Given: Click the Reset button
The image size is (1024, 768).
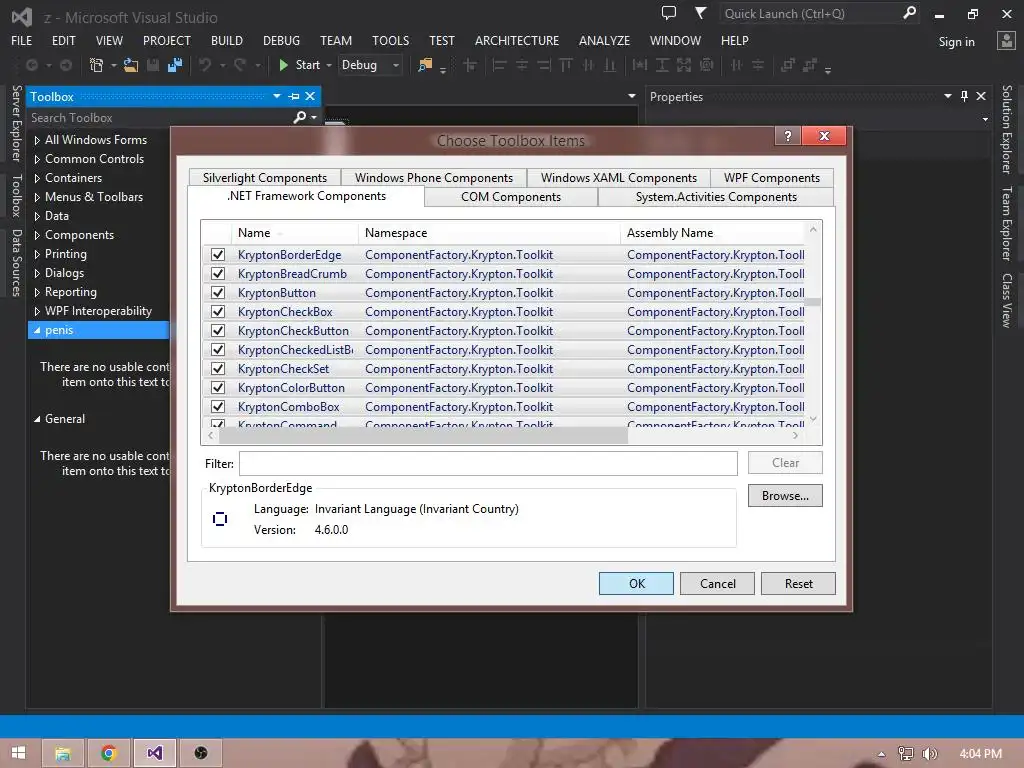Looking at the screenshot, I should coord(798,584).
